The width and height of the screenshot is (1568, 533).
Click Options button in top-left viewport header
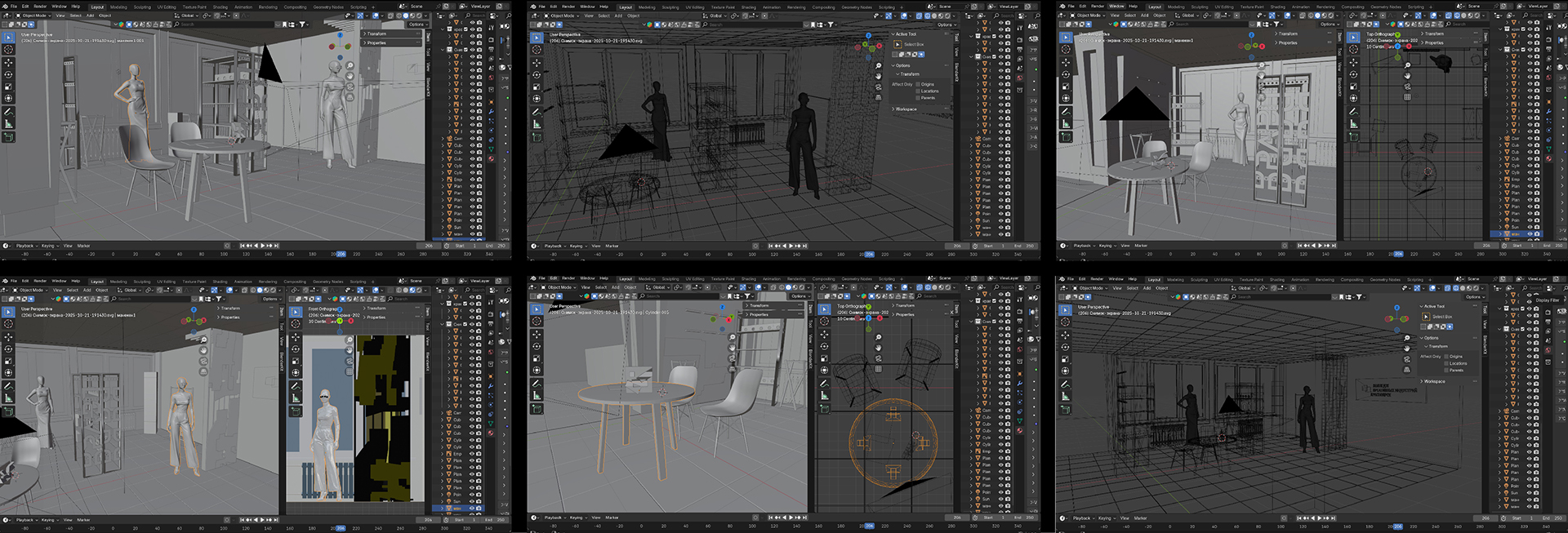(x=416, y=24)
